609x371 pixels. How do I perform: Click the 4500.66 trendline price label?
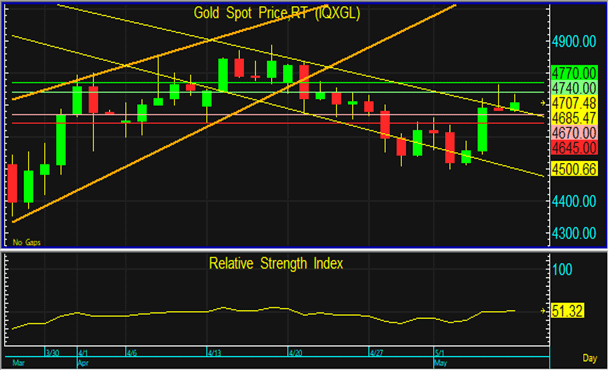pyautogui.click(x=574, y=169)
